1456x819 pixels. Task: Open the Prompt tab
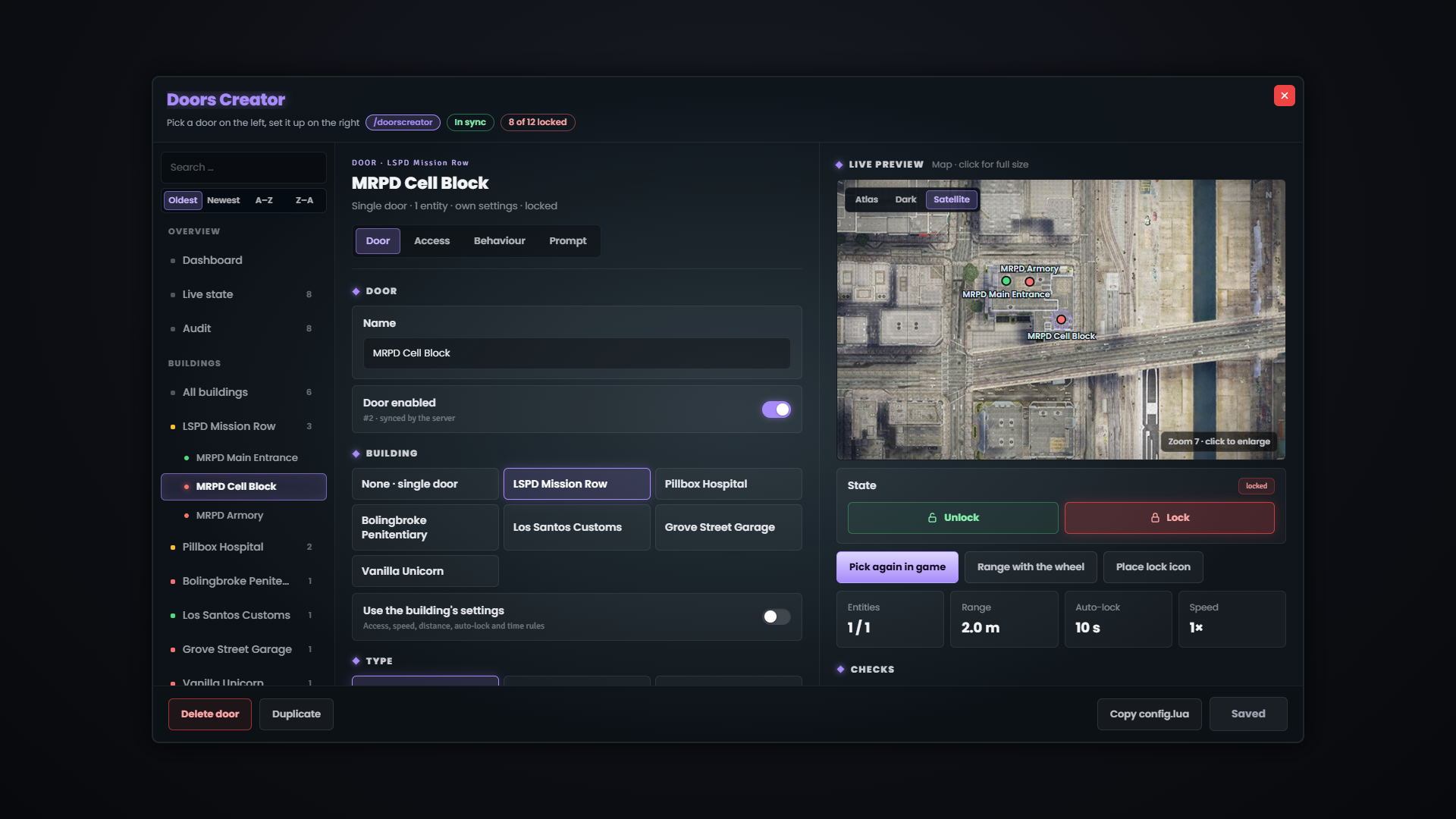567,241
